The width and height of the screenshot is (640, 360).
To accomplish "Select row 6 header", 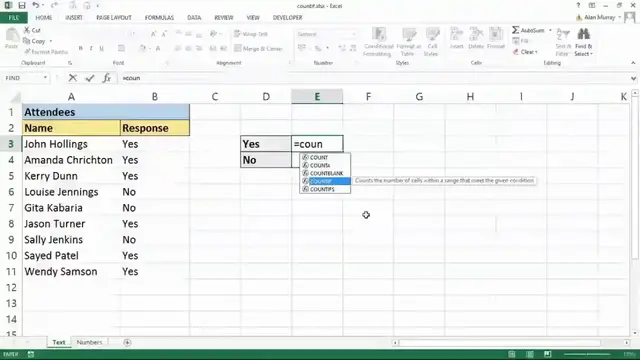I will pyautogui.click(x=11, y=192).
